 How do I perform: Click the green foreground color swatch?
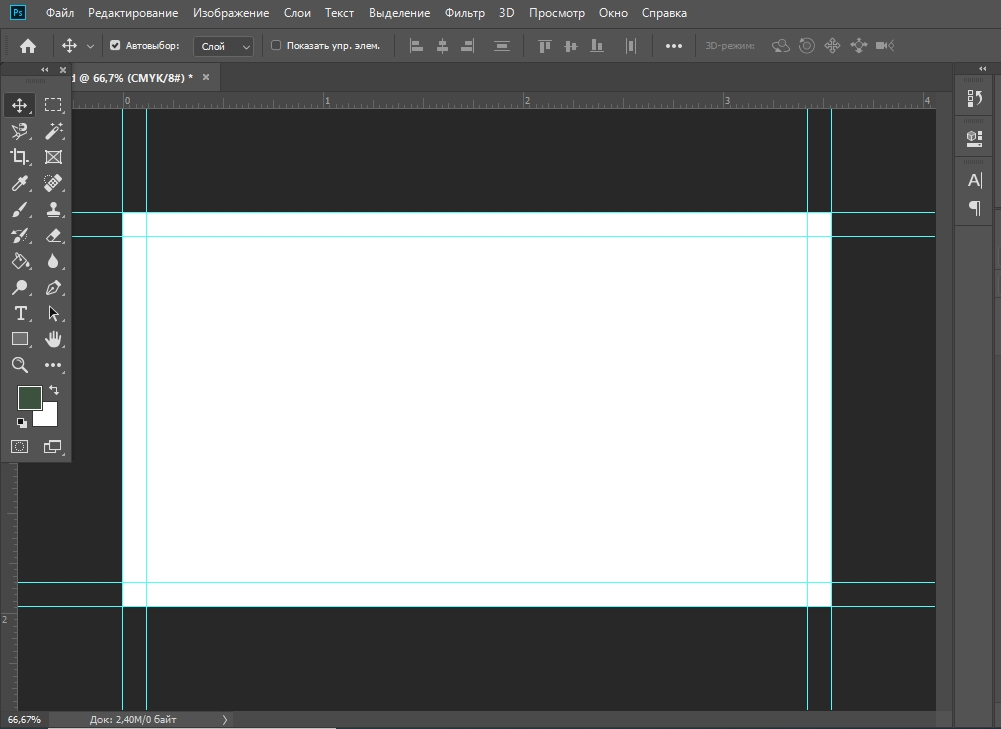pyautogui.click(x=29, y=397)
